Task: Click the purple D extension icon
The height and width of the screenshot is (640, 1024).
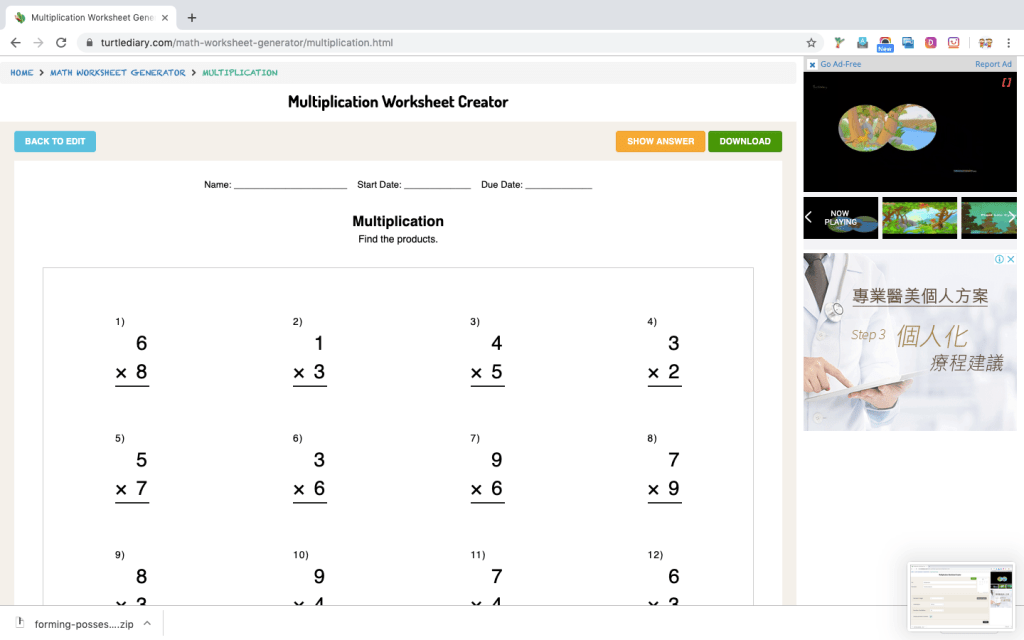Action: (x=931, y=43)
